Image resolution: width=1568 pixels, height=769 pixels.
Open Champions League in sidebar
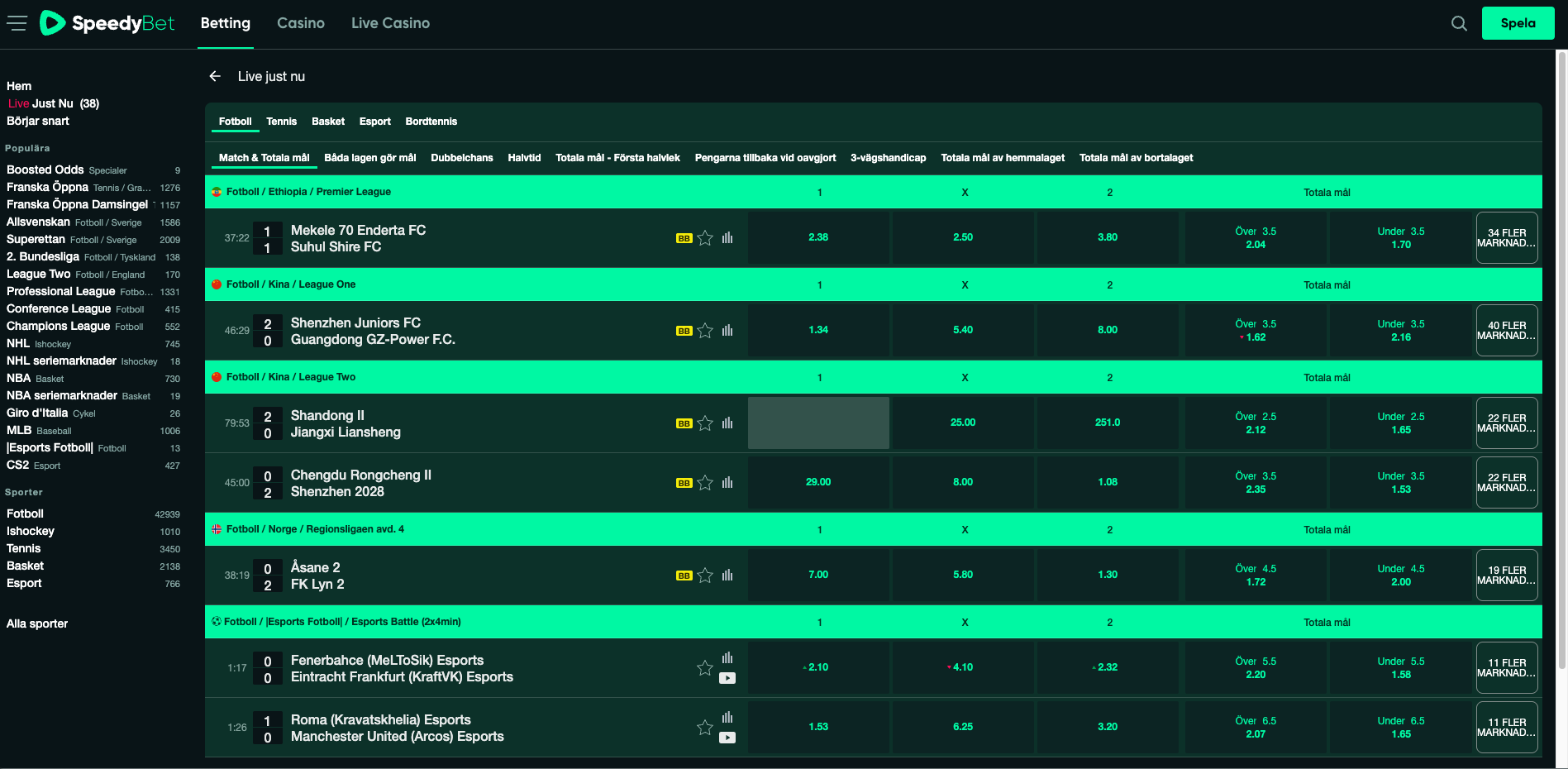[93, 326]
